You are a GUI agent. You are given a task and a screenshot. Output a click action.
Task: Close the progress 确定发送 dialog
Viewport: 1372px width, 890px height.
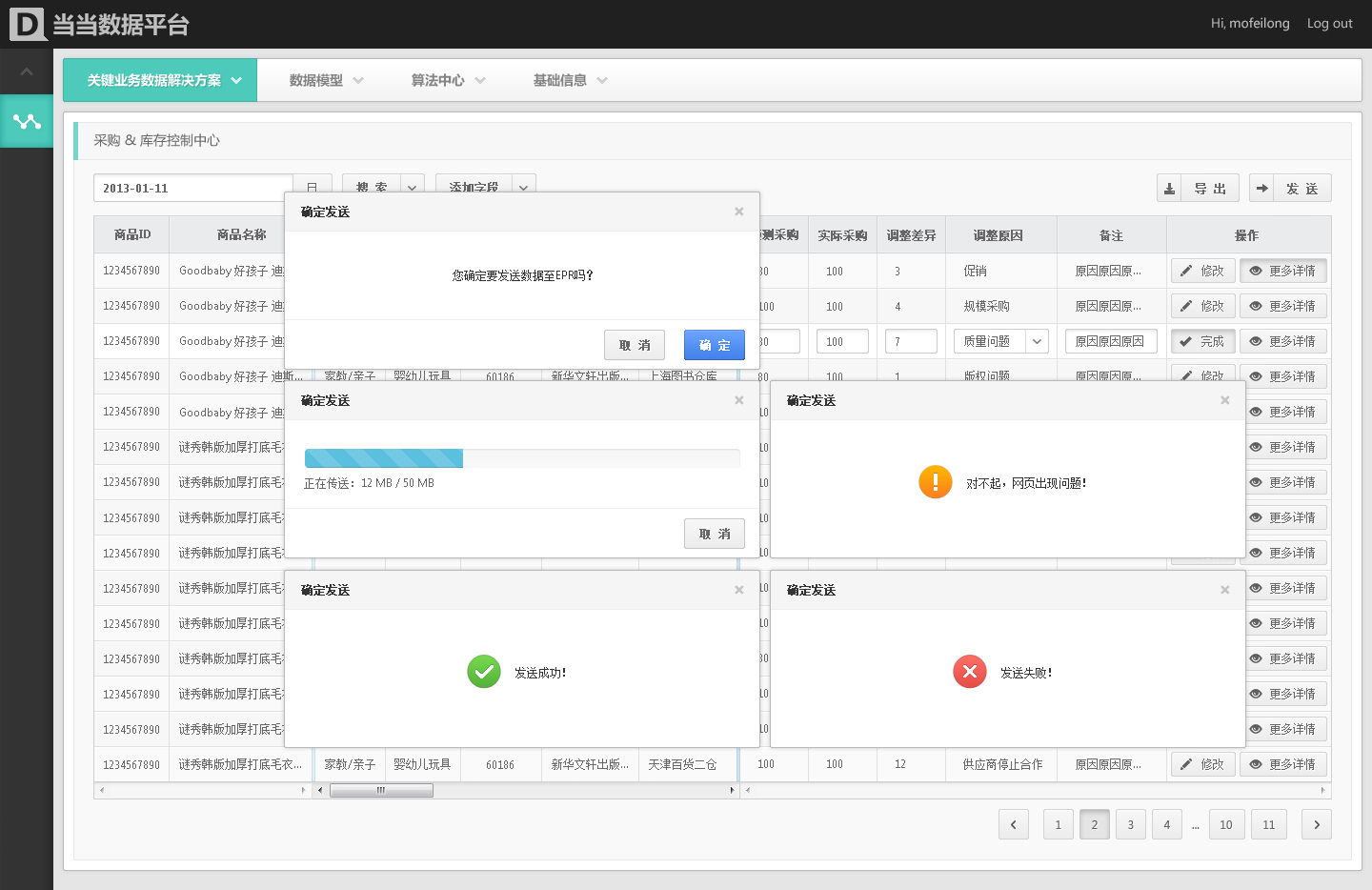738,400
